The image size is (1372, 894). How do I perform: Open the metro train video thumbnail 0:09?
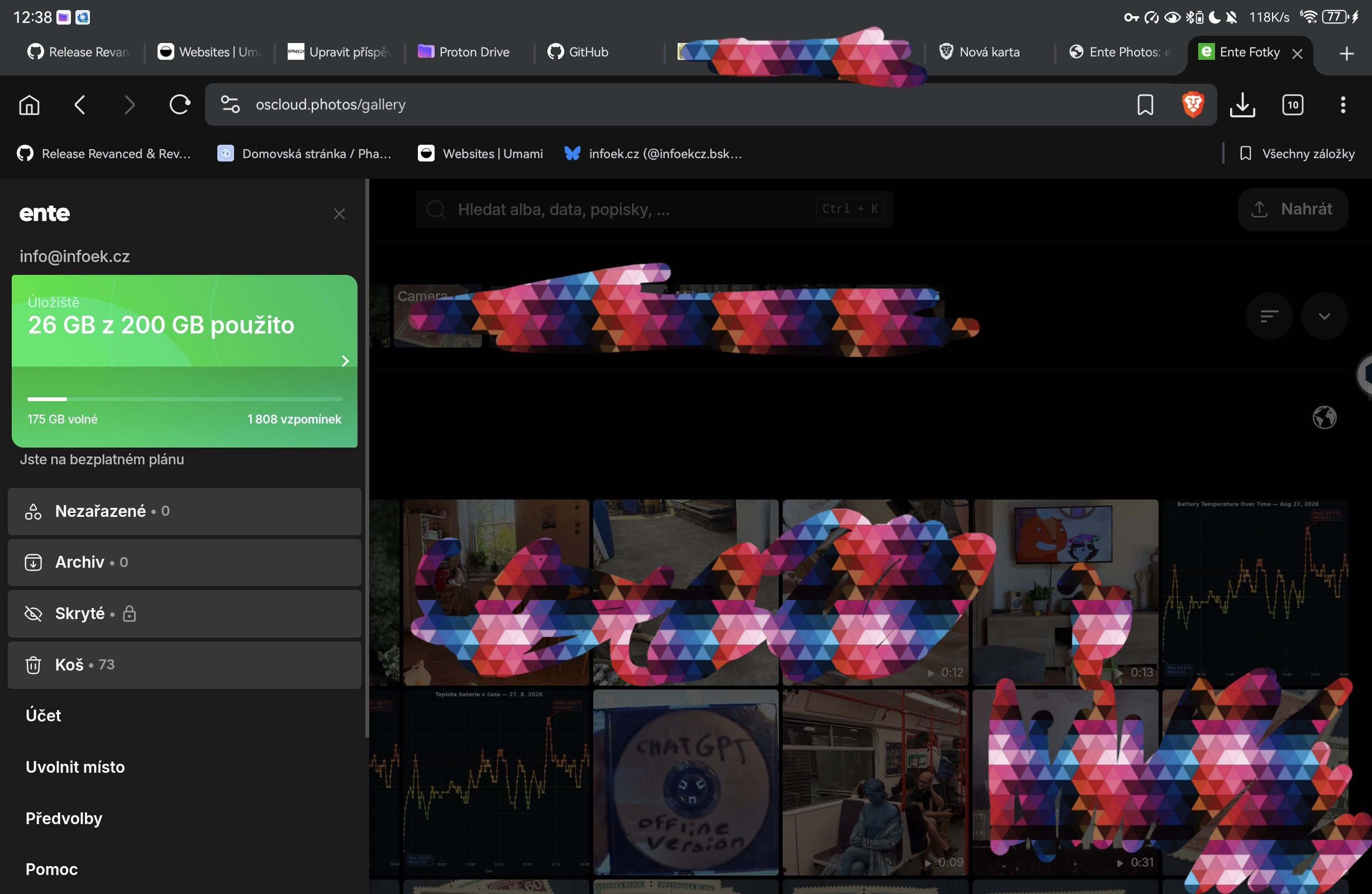(x=875, y=783)
